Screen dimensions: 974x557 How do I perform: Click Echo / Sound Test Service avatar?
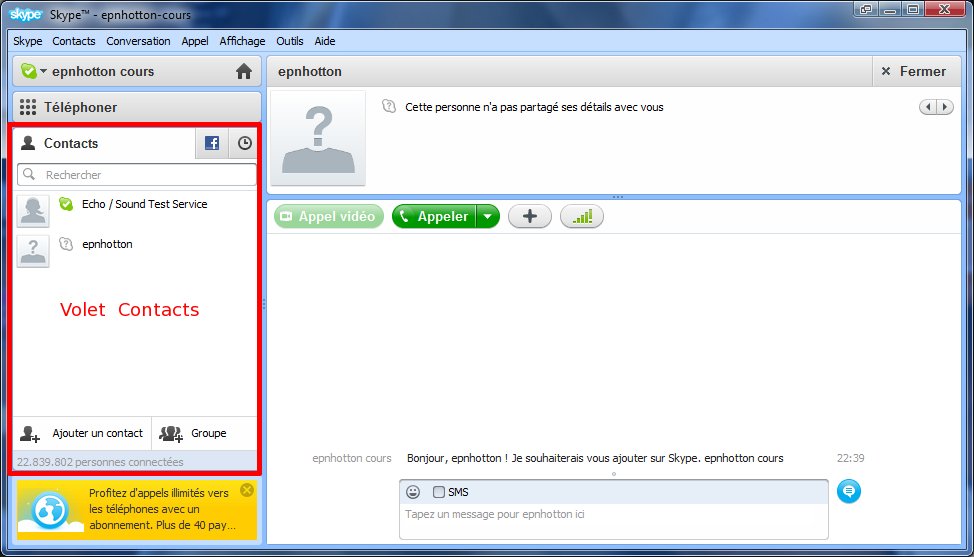[x=33, y=210]
